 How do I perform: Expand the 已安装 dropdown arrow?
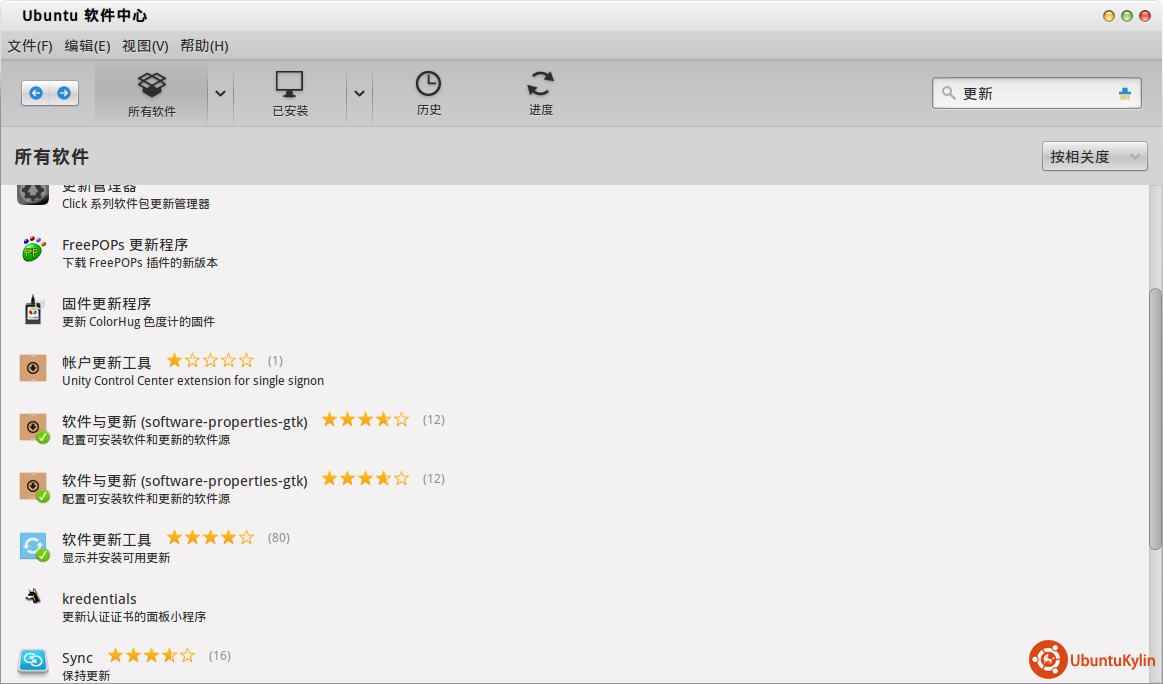pyautogui.click(x=359, y=93)
